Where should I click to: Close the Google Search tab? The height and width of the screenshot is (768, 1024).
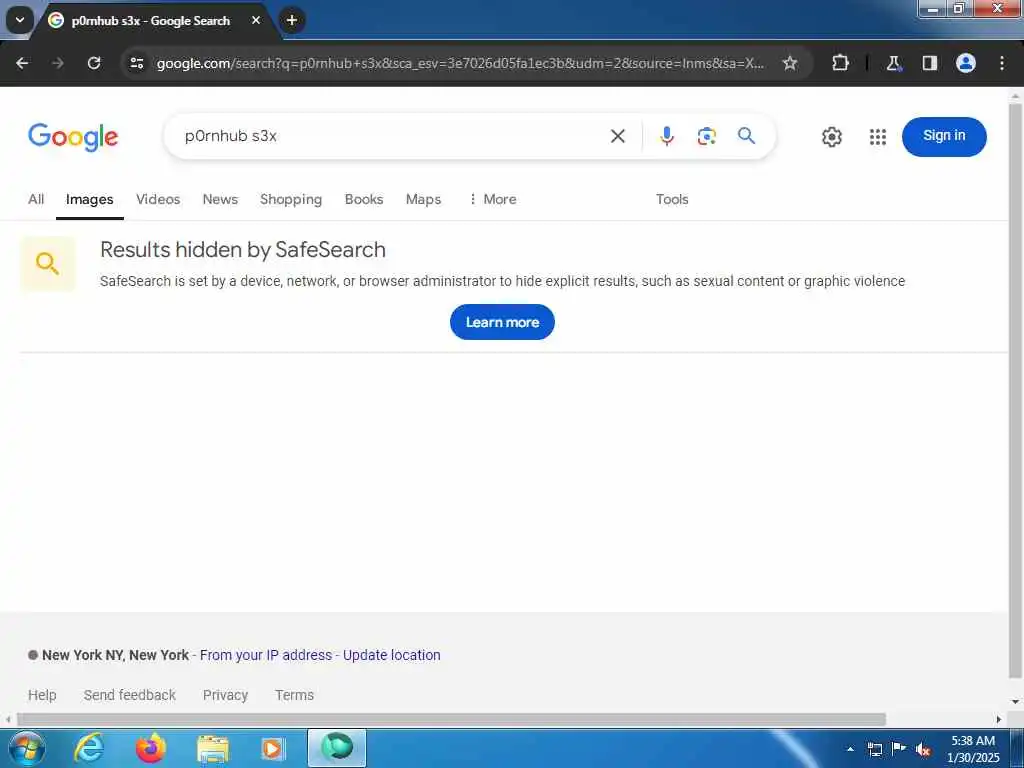click(256, 20)
